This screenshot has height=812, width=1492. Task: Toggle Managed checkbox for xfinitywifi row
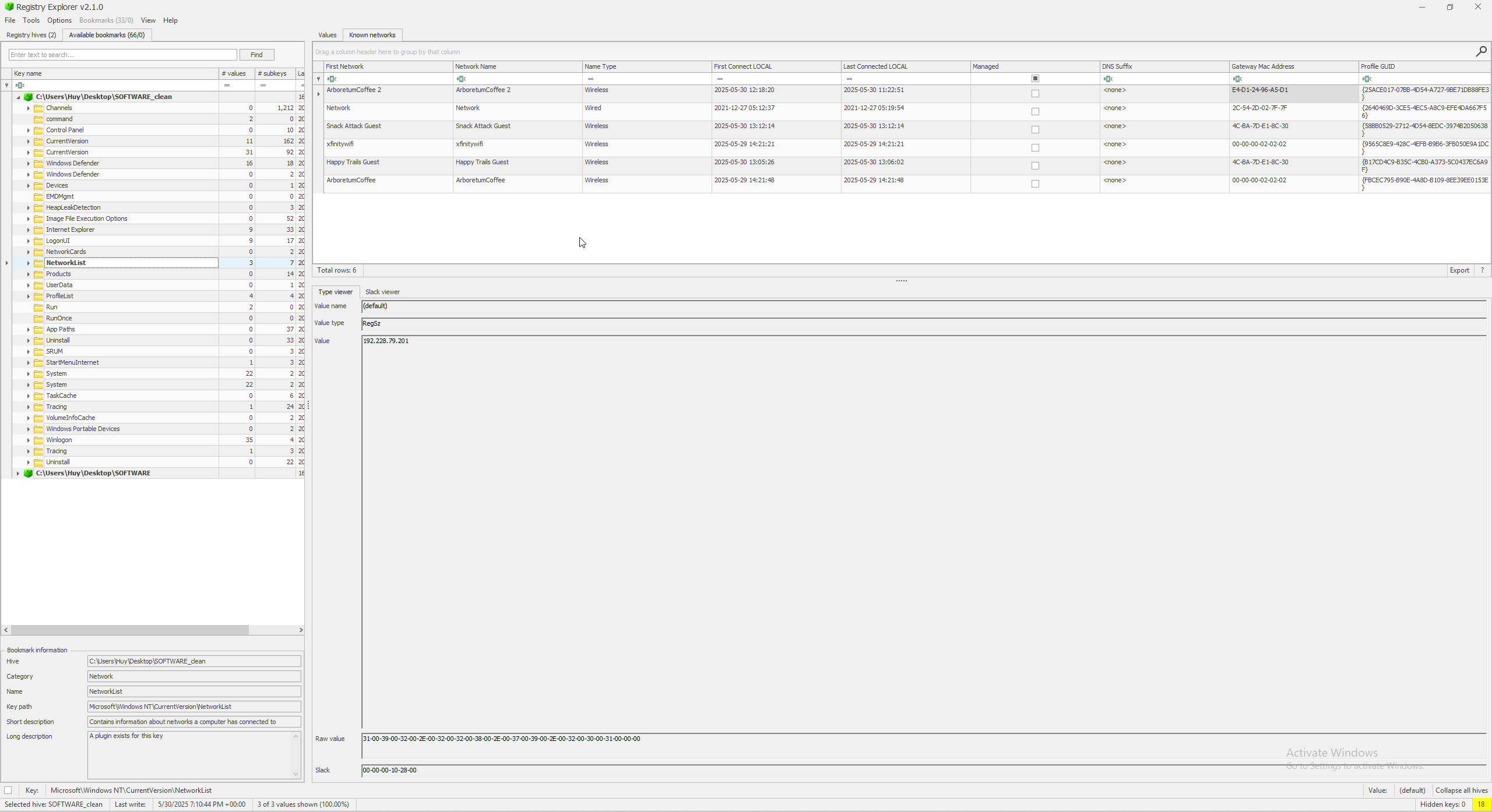point(1035,147)
